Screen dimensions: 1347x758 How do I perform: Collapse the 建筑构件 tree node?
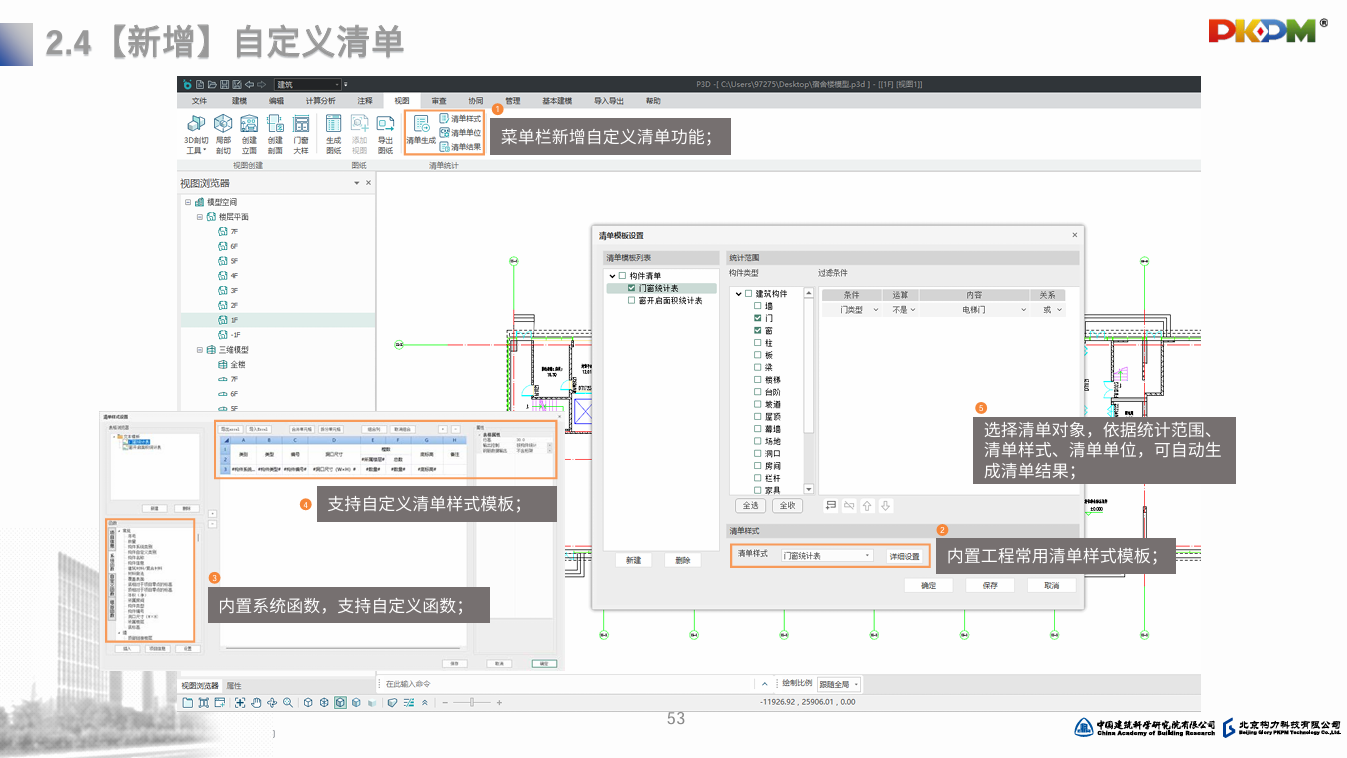[x=737, y=294]
